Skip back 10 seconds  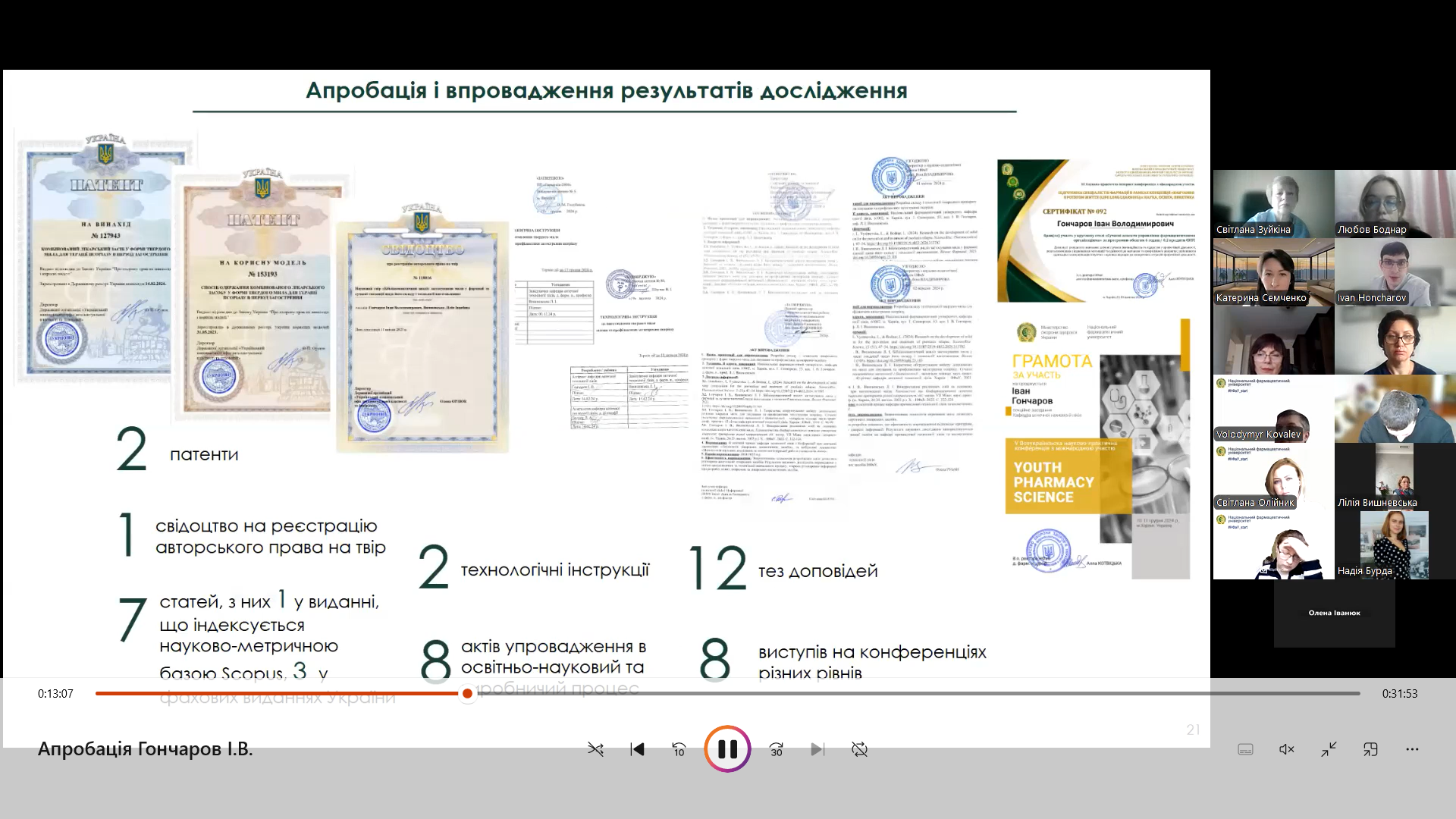[679, 749]
